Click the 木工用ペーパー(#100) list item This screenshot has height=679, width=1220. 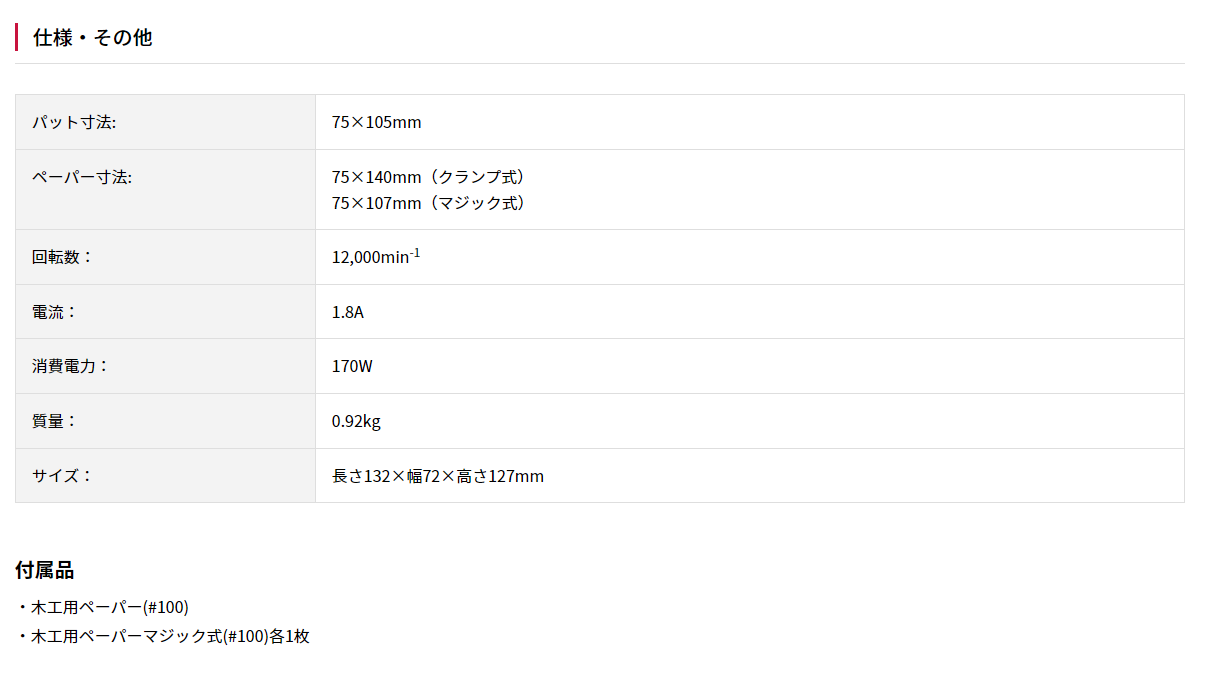[x=109, y=607]
